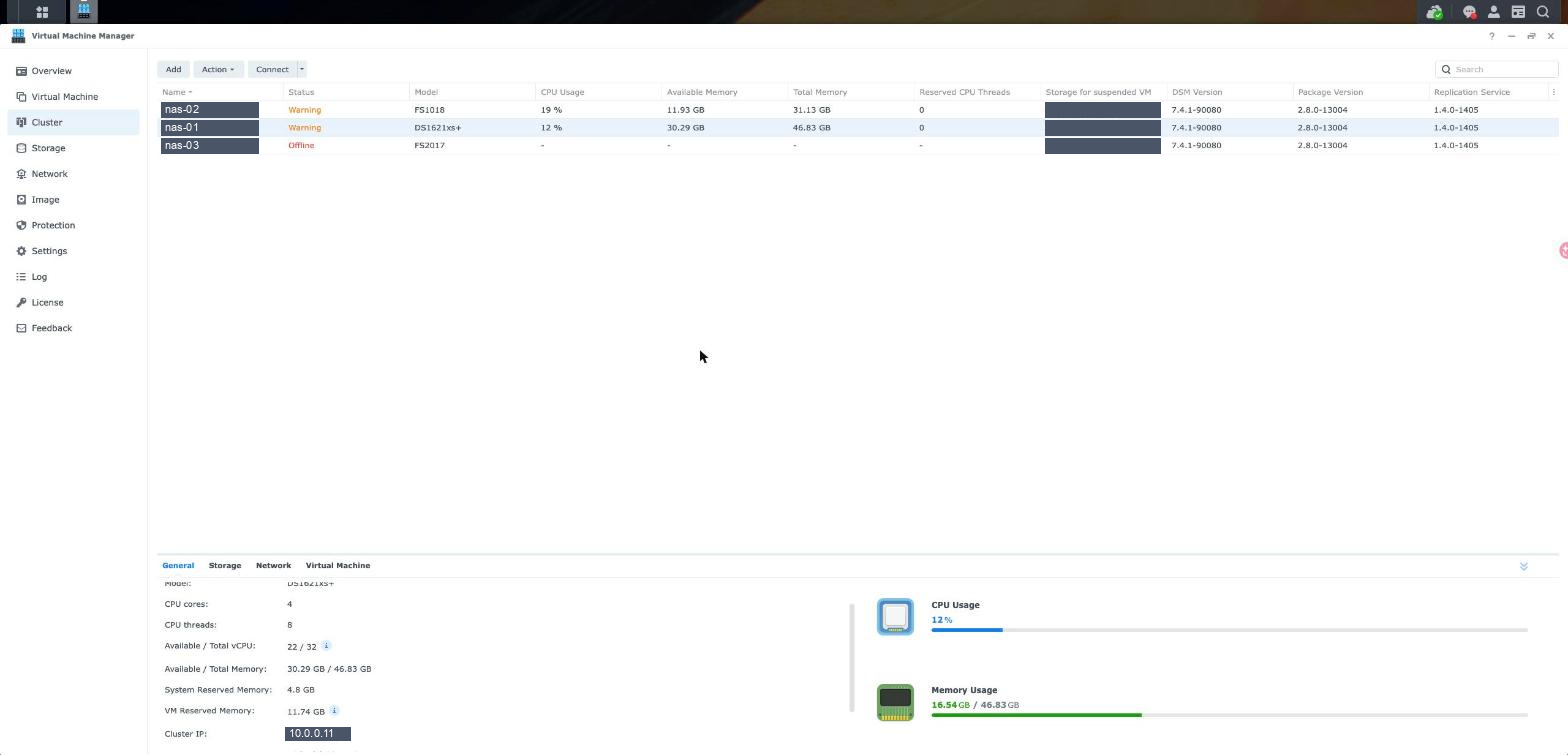Select the nas-01 host row name
The width and height of the screenshot is (1568, 755).
click(x=210, y=128)
